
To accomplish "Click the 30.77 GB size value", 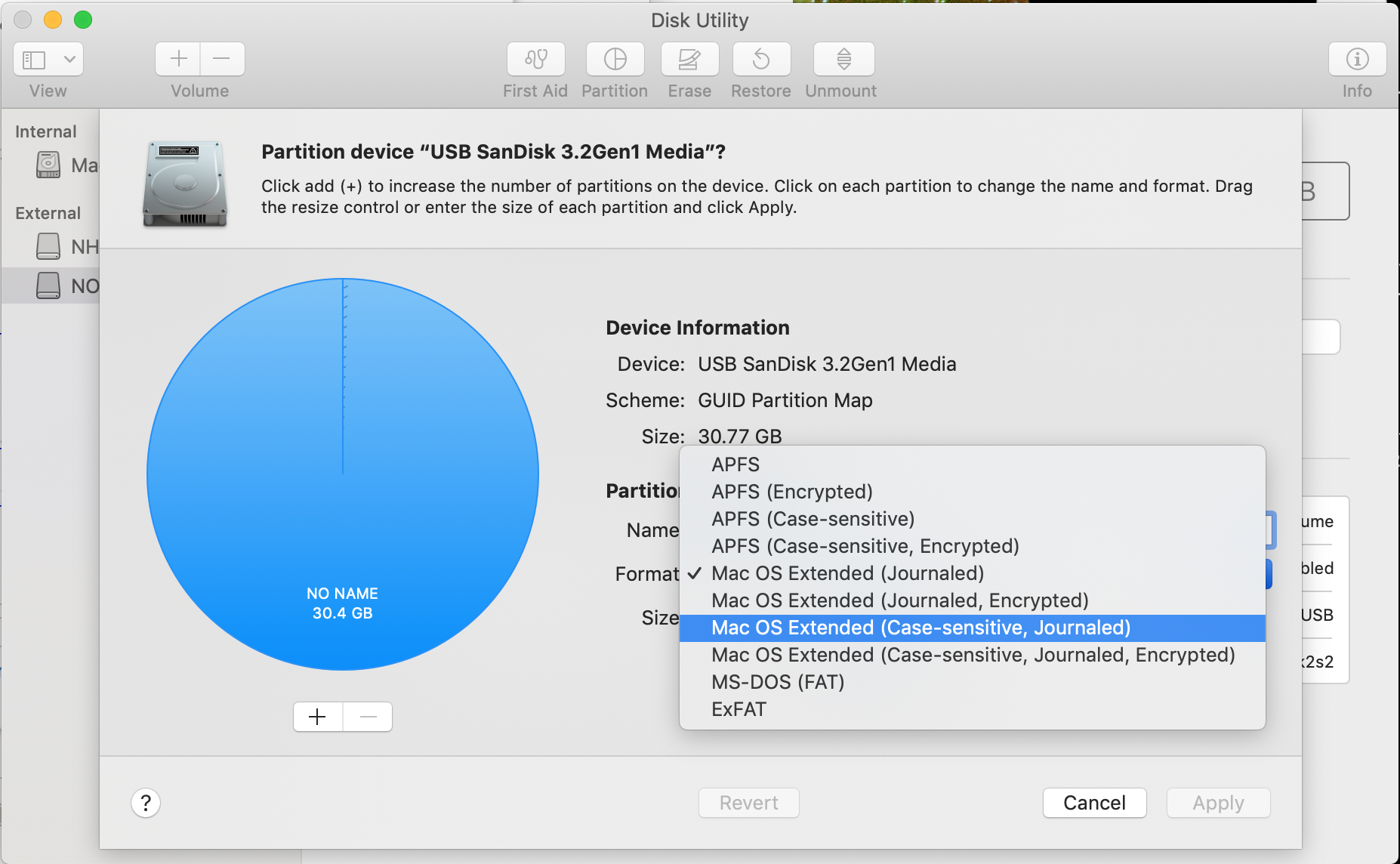I will pos(740,437).
